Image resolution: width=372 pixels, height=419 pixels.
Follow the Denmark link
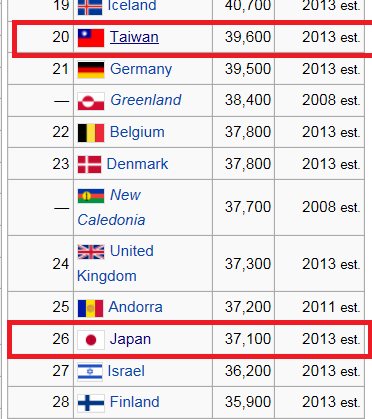(x=137, y=164)
